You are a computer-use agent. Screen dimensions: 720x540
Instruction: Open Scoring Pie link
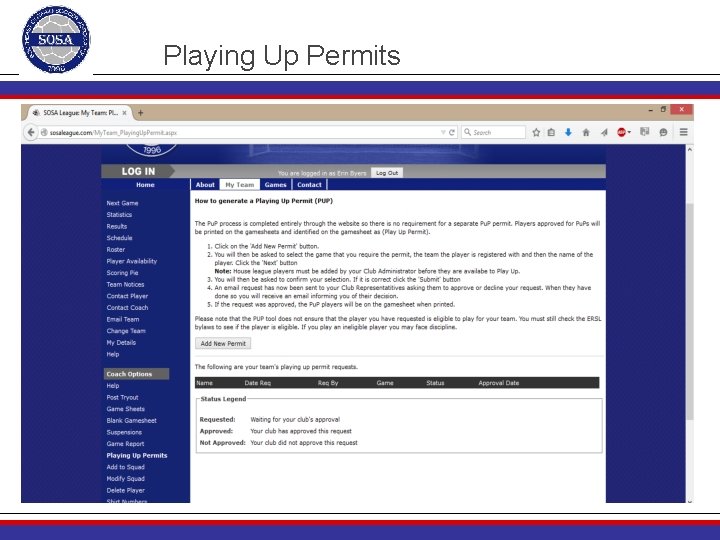pyautogui.click(x=122, y=273)
